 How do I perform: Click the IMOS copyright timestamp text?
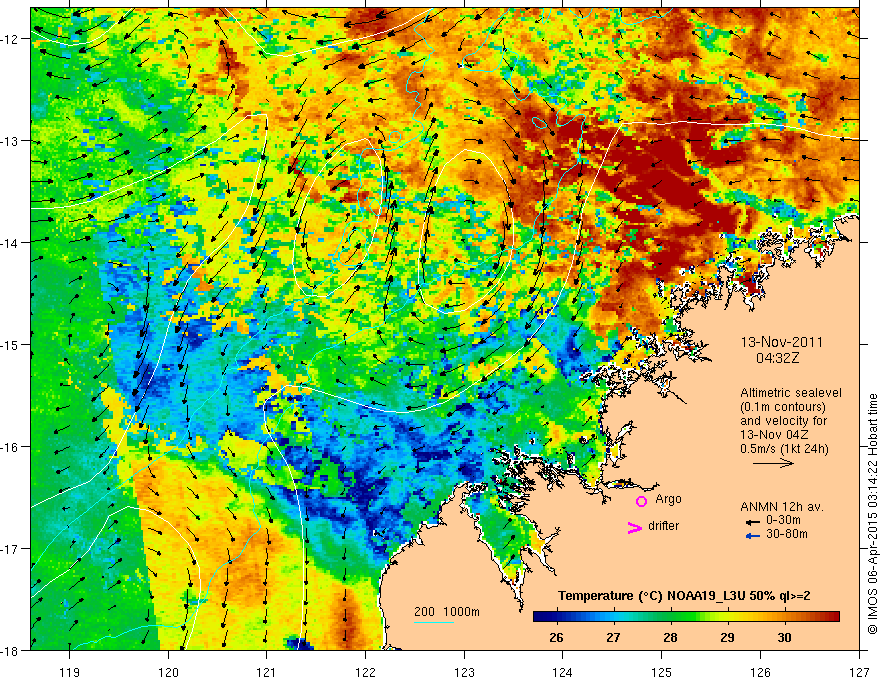pos(872,513)
